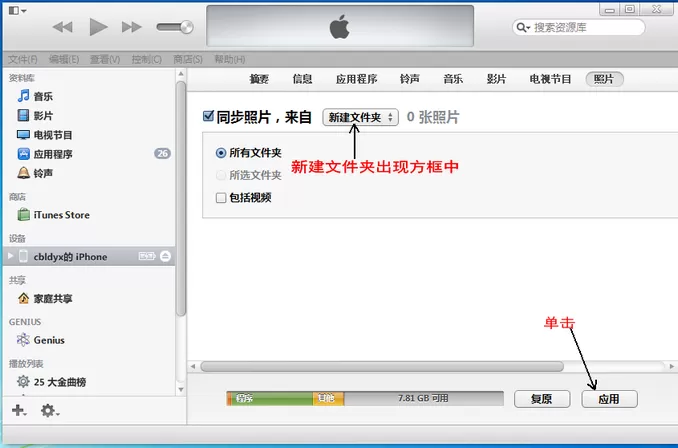Select 音乐 music note icon in sidebar

click(23, 96)
